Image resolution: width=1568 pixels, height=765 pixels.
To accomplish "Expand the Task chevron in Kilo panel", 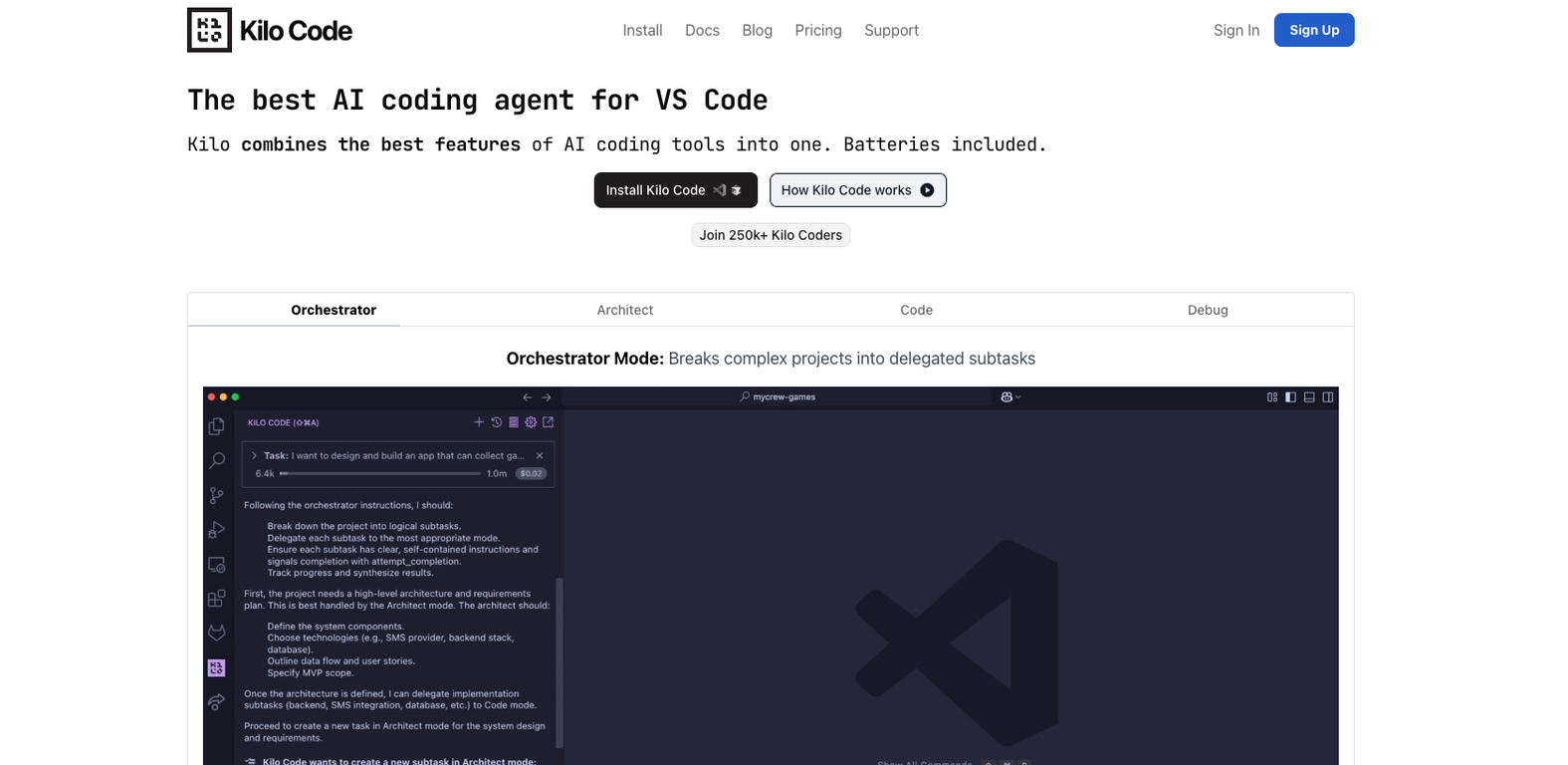I will coord(255,456).
